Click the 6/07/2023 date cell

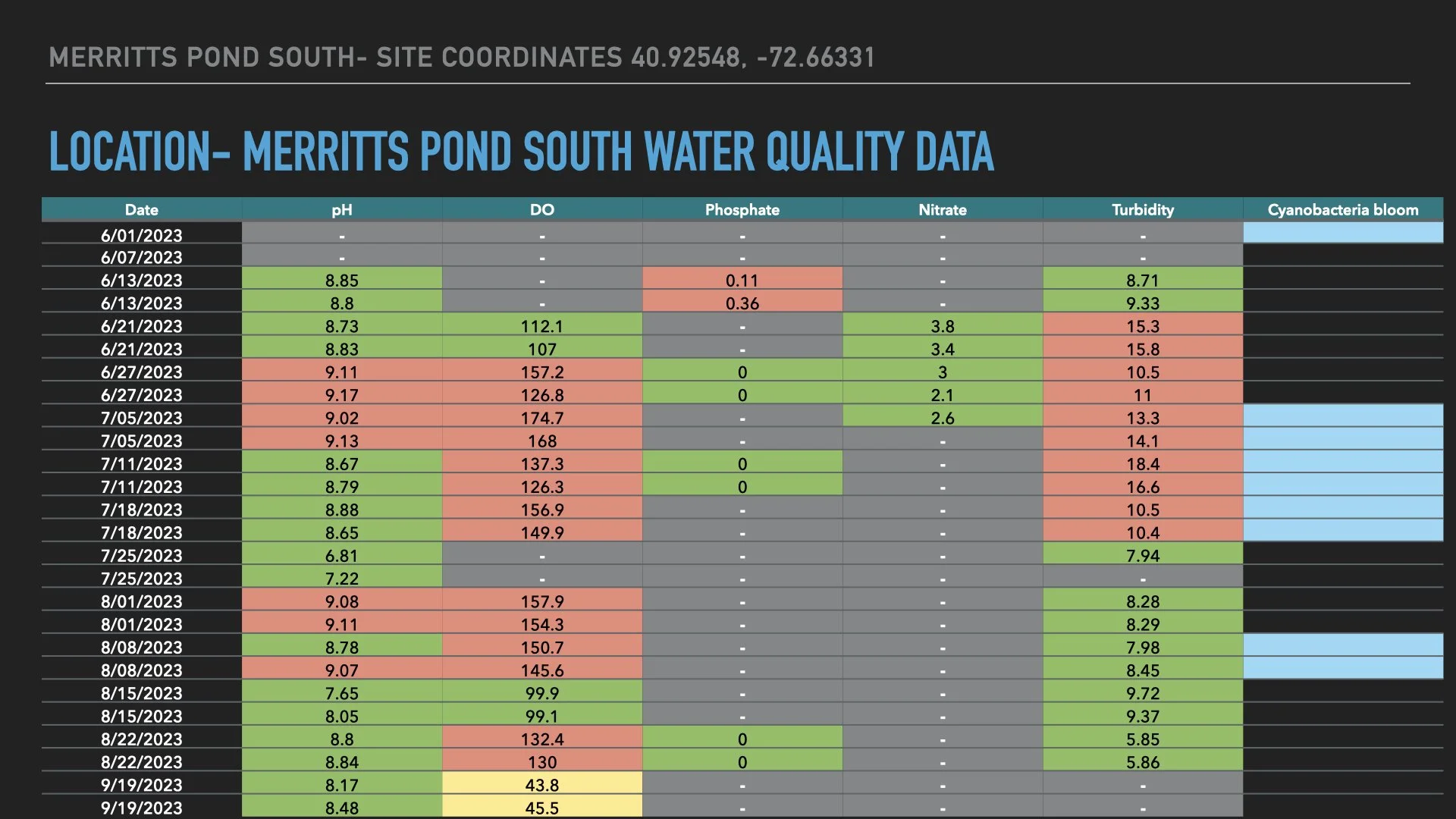click(x=142, y=257)
